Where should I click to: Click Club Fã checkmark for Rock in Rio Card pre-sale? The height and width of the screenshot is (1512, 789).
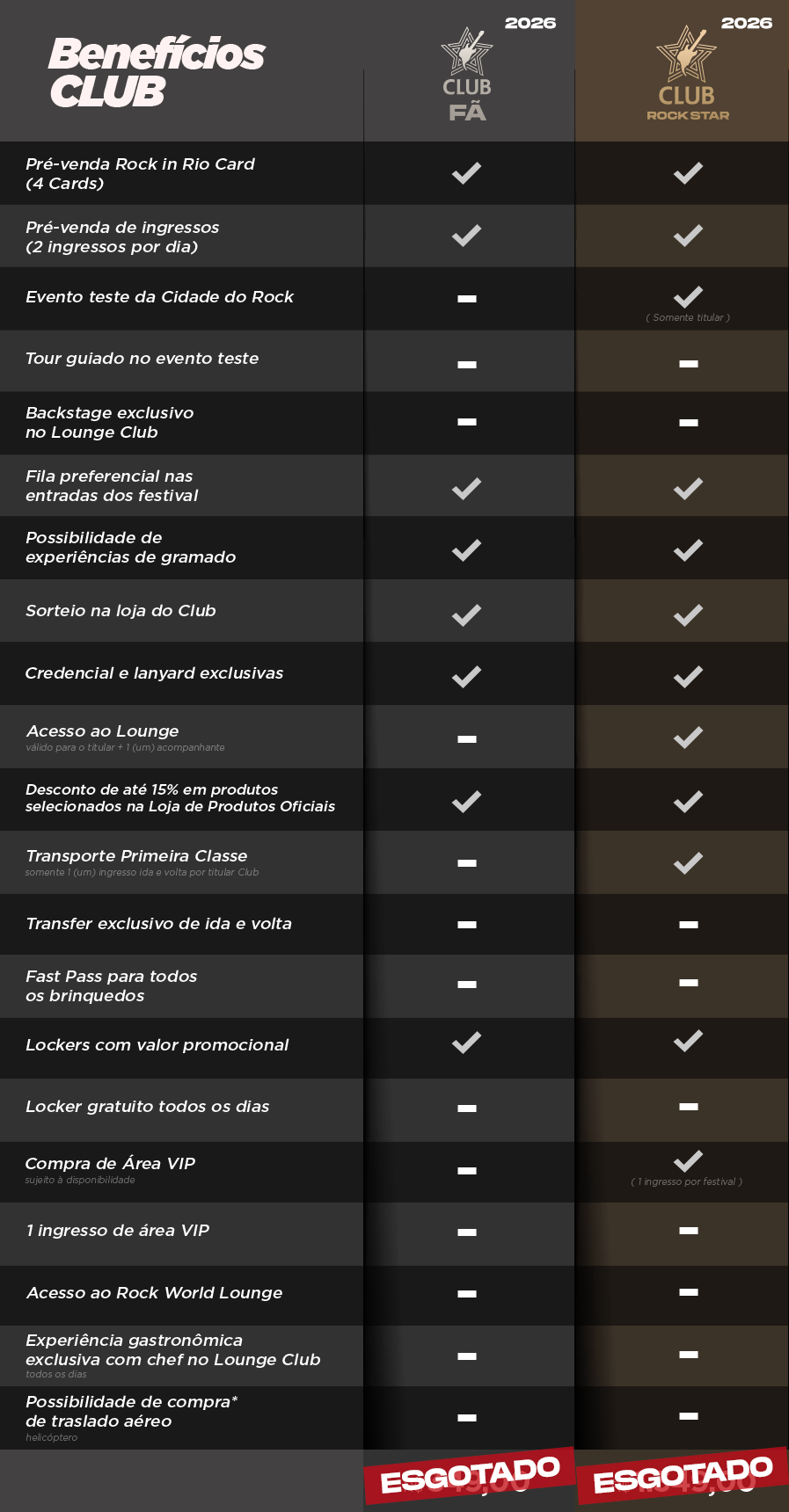(466, 172)
